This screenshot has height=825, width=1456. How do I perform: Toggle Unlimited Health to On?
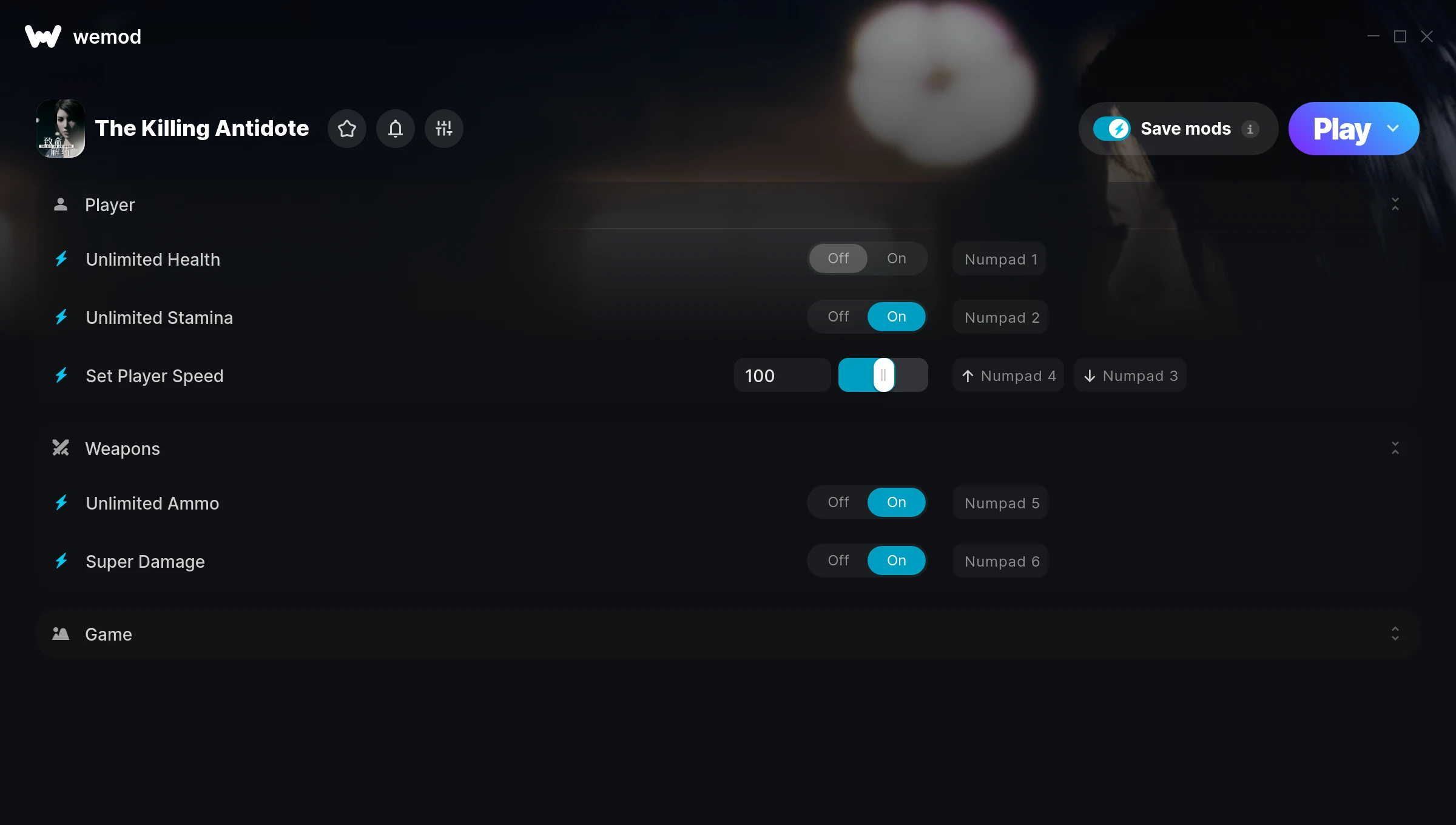(896, 258)
